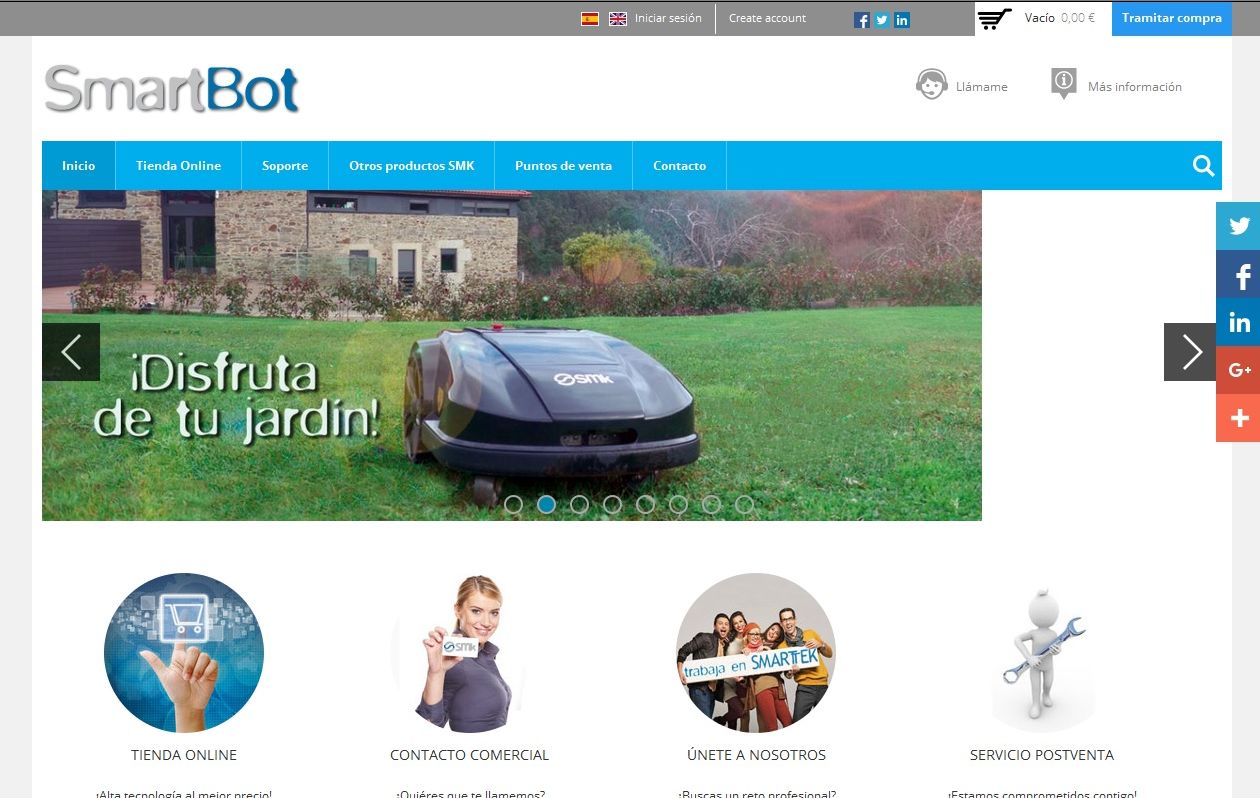The width and height of the screenshot is (1260, 798).
Task: Open the Soporte menu
Action: tap(285, 166)
